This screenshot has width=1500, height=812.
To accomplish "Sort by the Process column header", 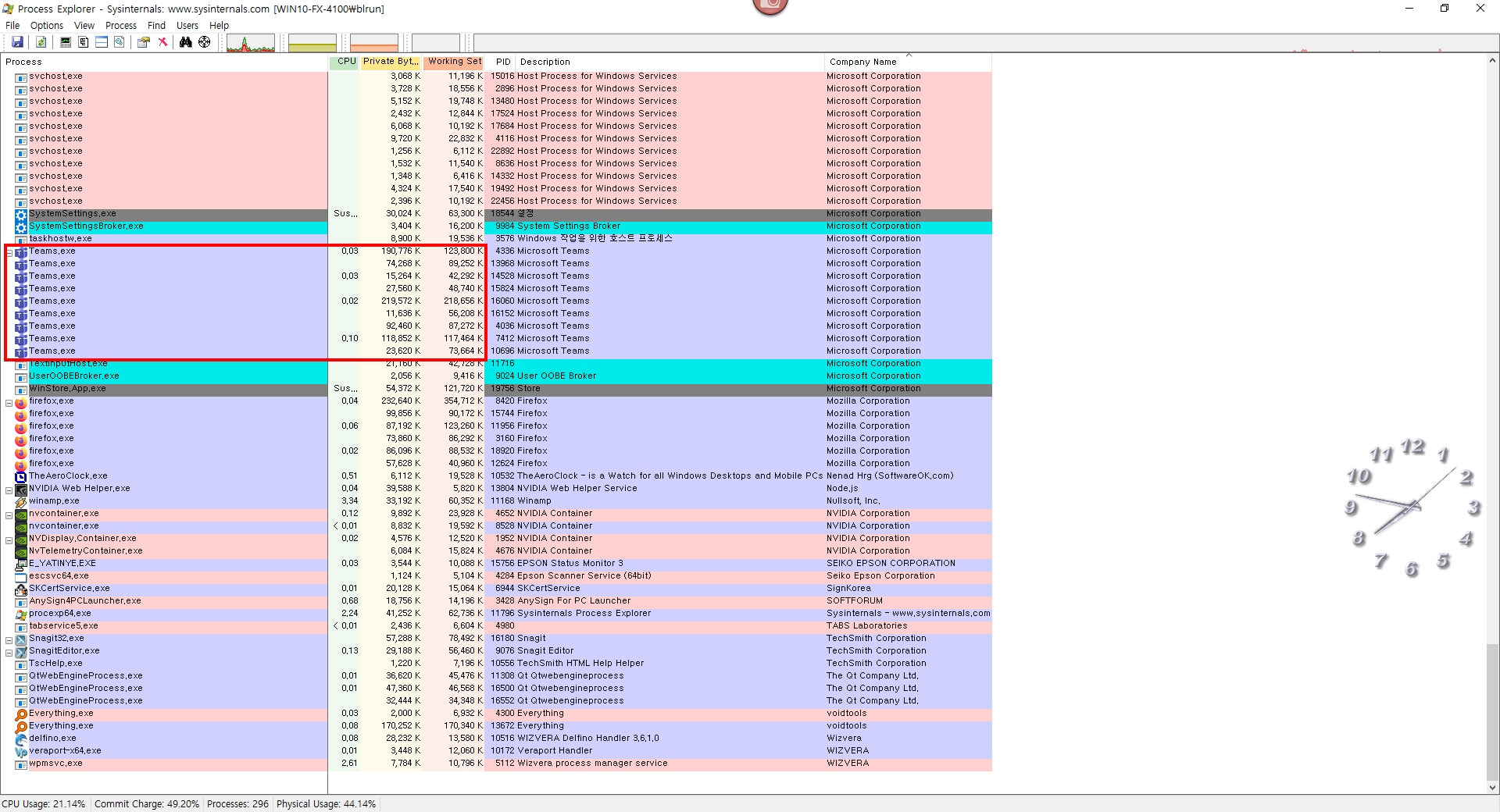I will pos(164,62).
